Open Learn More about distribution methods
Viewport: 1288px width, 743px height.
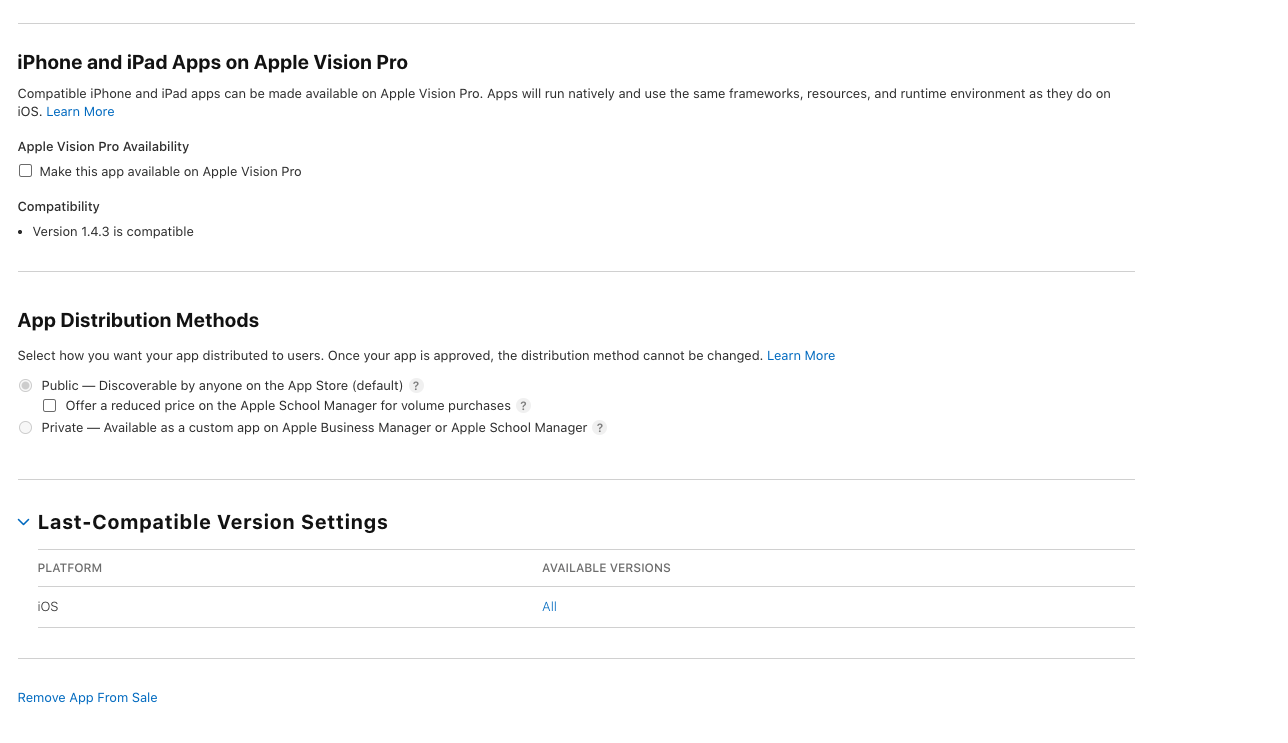[x=800, y=356]
